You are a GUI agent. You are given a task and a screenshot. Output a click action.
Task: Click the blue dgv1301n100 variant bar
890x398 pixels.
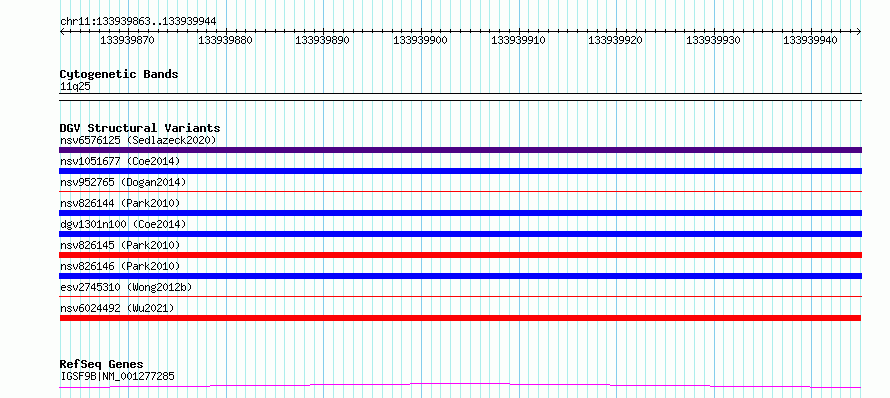(x=460, y=234)
